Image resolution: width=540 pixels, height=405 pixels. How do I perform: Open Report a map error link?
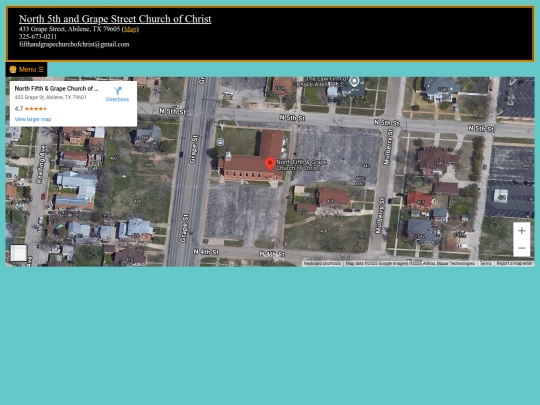point(514,263)
